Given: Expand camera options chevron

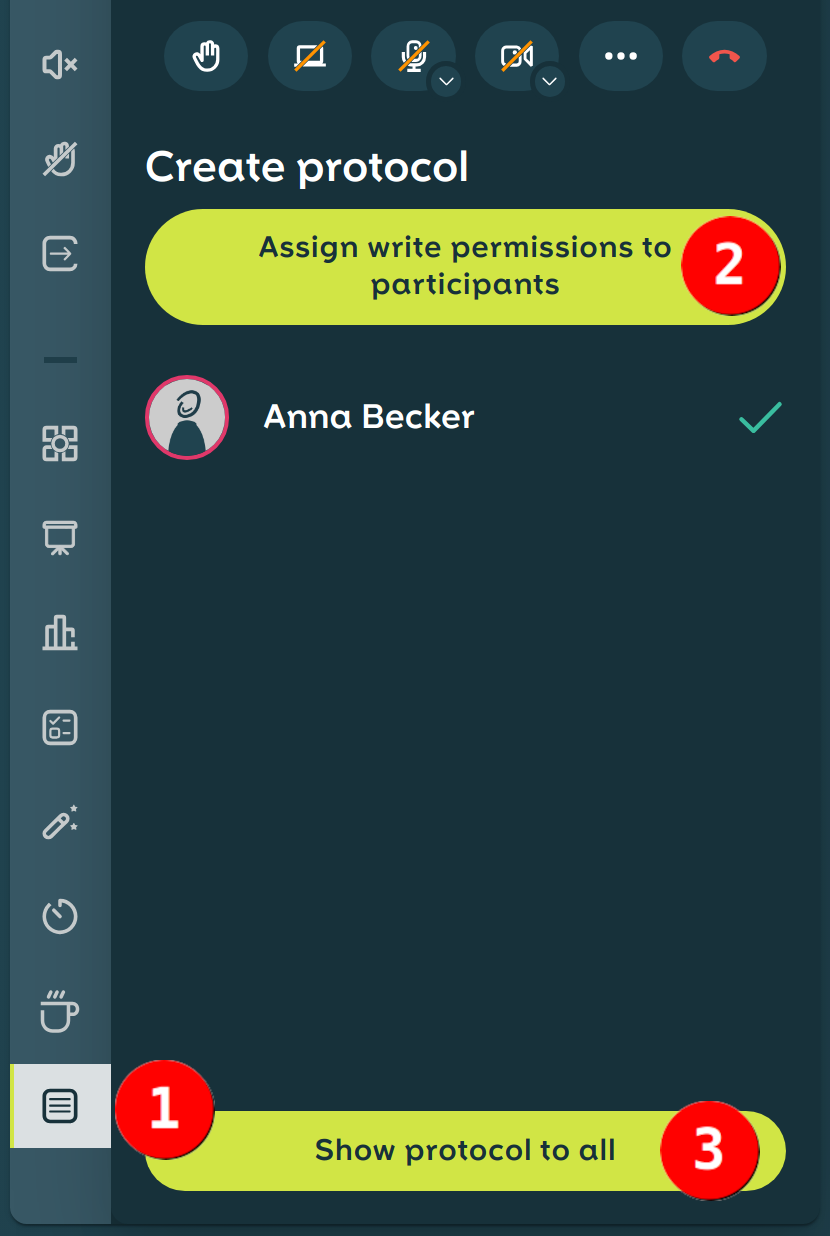Looking at the screenshot, I should coord(549,81).
